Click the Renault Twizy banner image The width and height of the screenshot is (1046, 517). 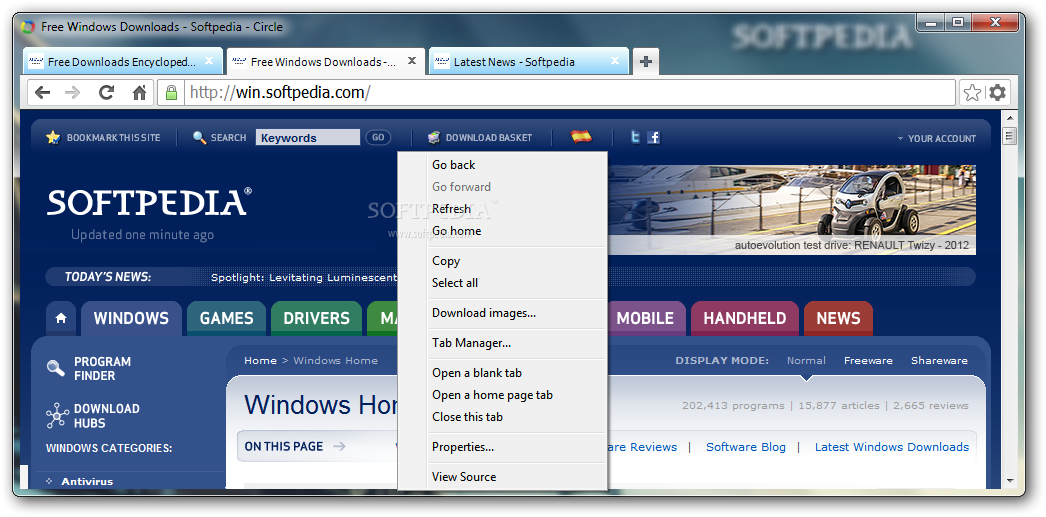(x=792, y=209)
